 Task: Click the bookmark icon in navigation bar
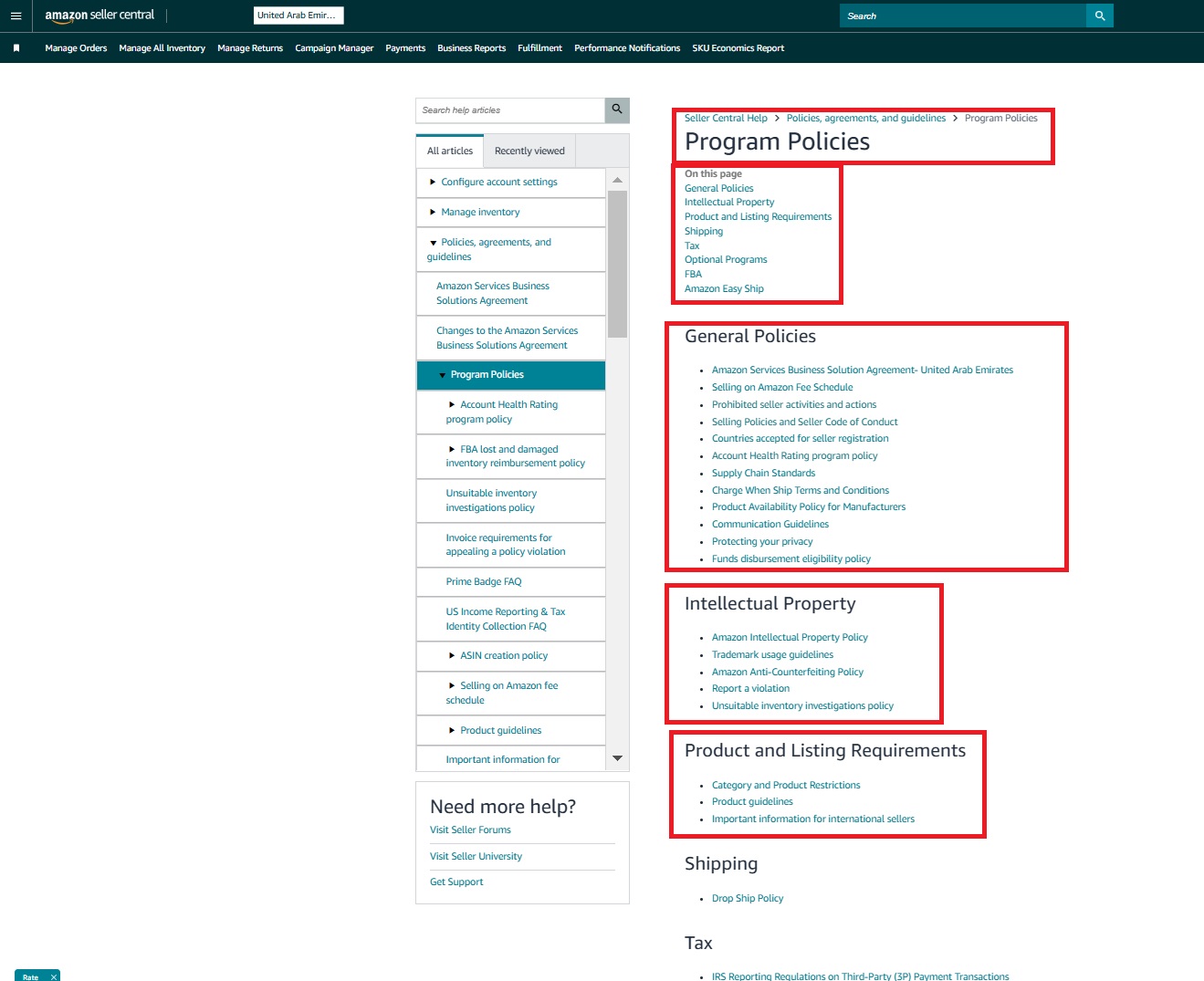(16, 48)
